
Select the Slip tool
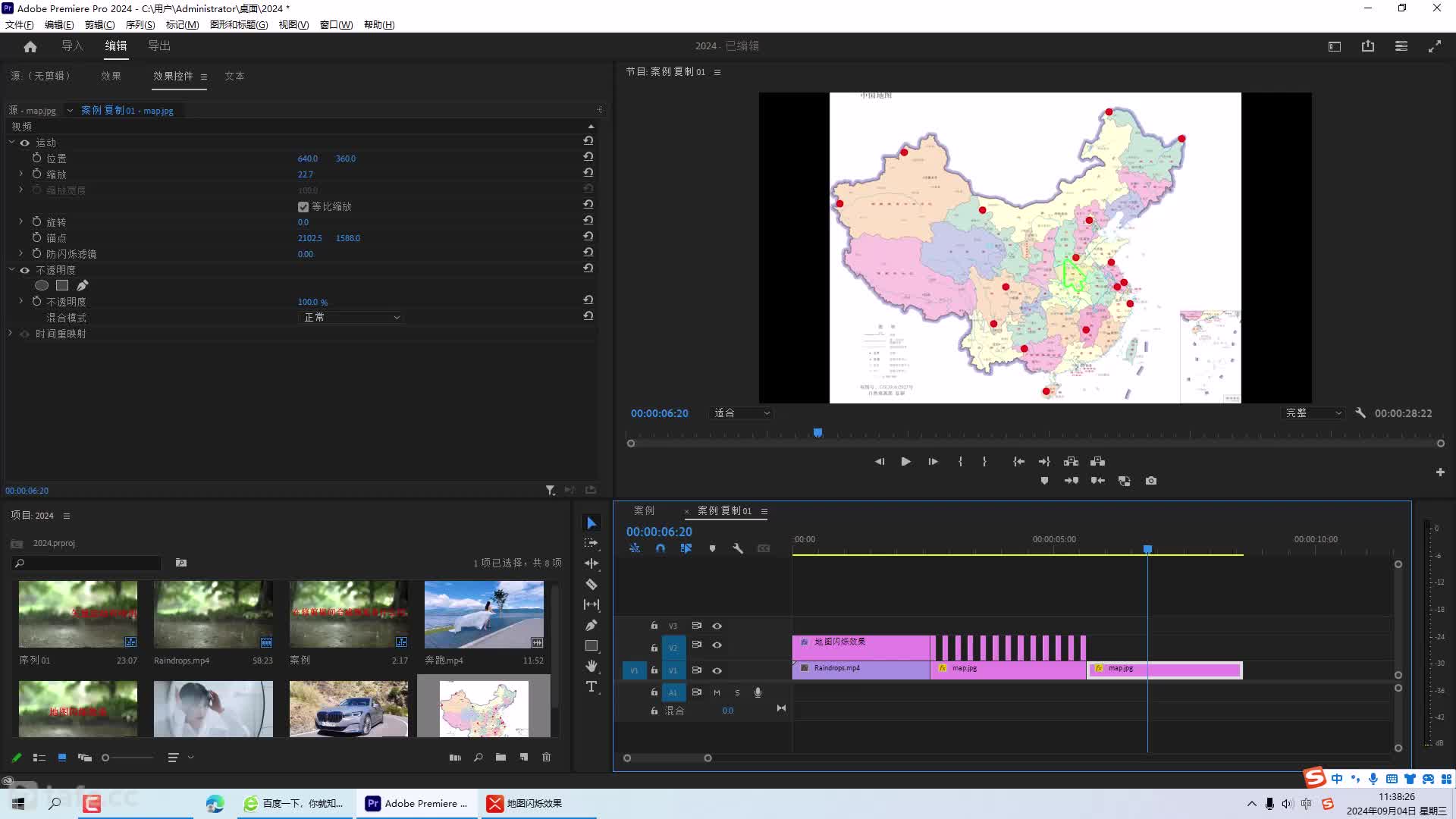(591, 604)
